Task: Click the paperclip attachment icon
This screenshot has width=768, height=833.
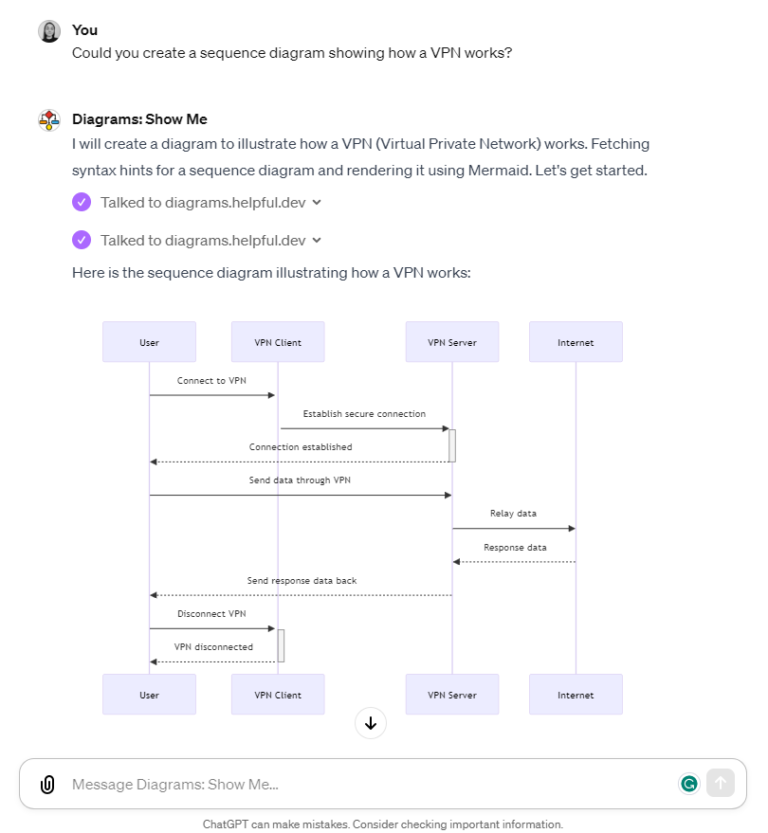Action: [46, 784]
